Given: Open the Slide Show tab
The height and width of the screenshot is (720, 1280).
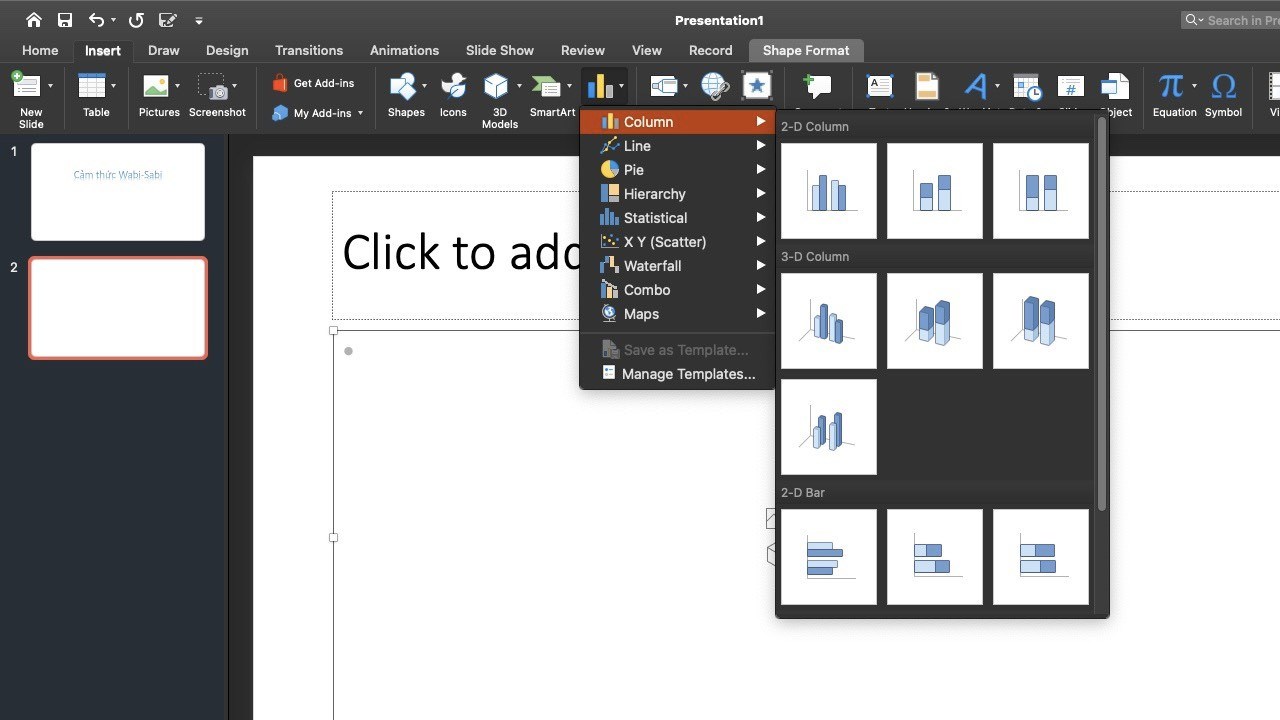Looking at the screenshot, I should pos(500,50).
